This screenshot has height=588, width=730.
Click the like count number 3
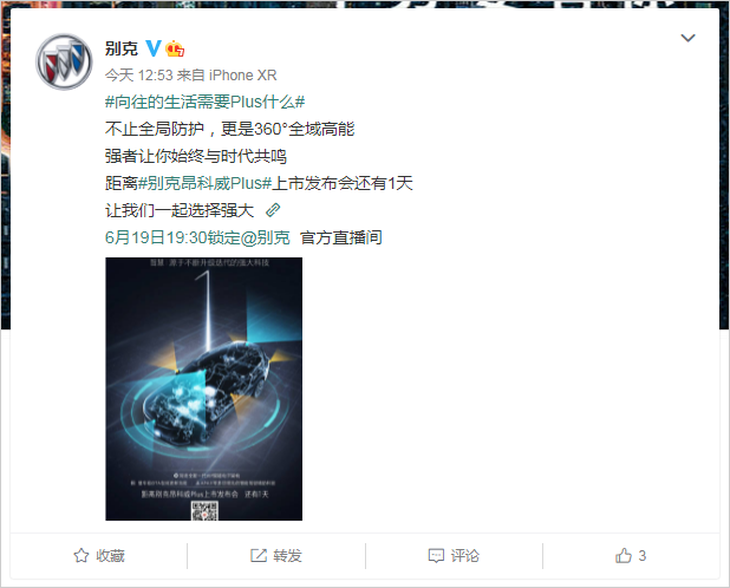[x=642, y=555]
